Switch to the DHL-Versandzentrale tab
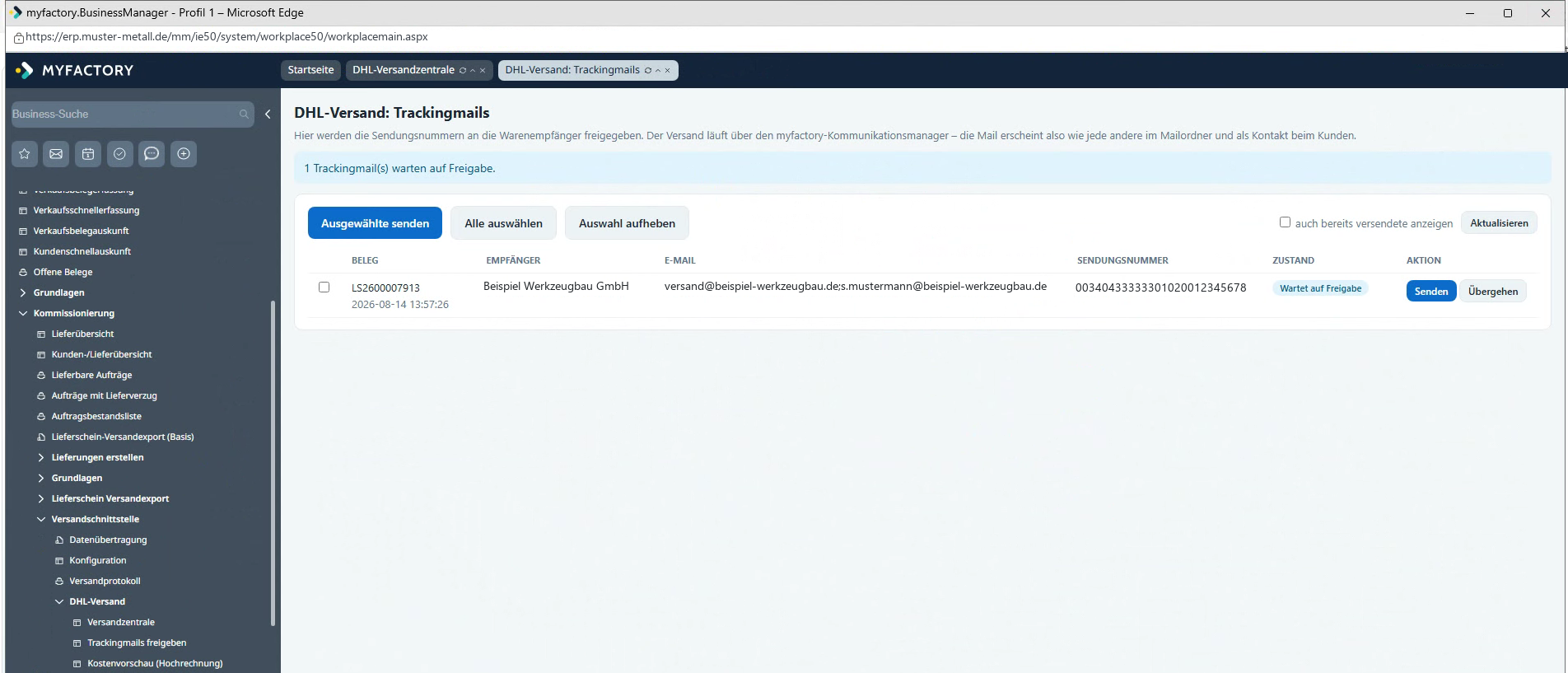This screenshot has width=1568, height=673. click(x=404, y=70)
